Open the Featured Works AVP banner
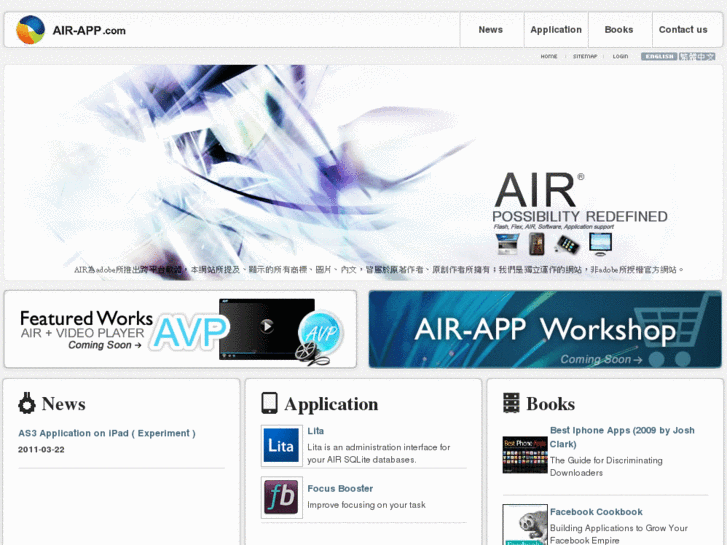The width and height of the screenshot is (727, 545). (x=180, y=329)
